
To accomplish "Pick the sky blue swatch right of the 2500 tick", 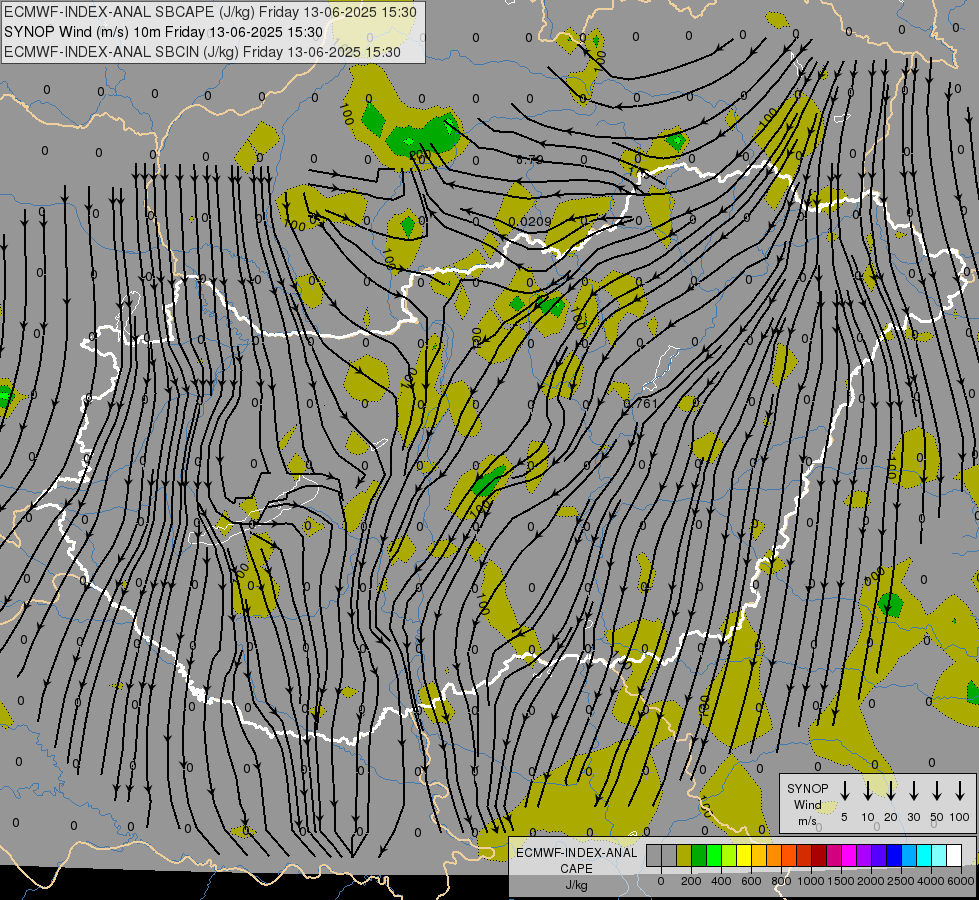I will pyautogui.click(x=910, y=855).
